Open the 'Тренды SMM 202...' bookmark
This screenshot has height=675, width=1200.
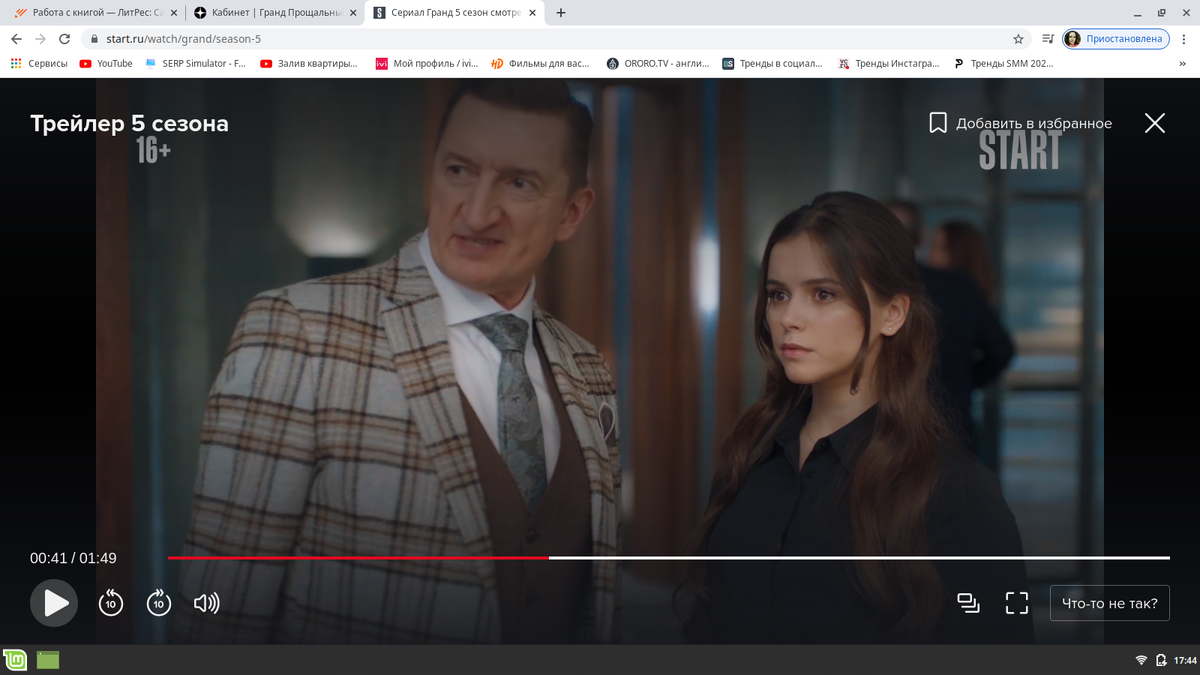1003,63
